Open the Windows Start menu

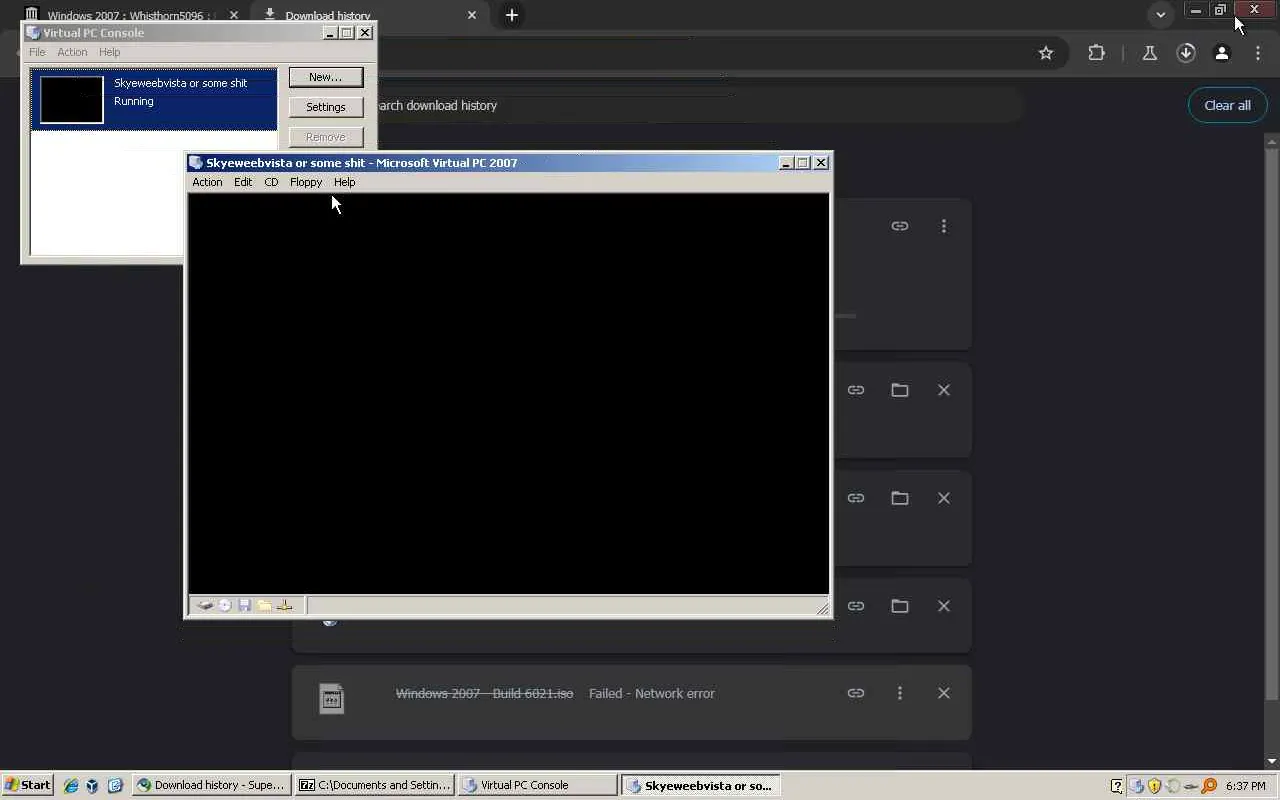coord(27,785)
